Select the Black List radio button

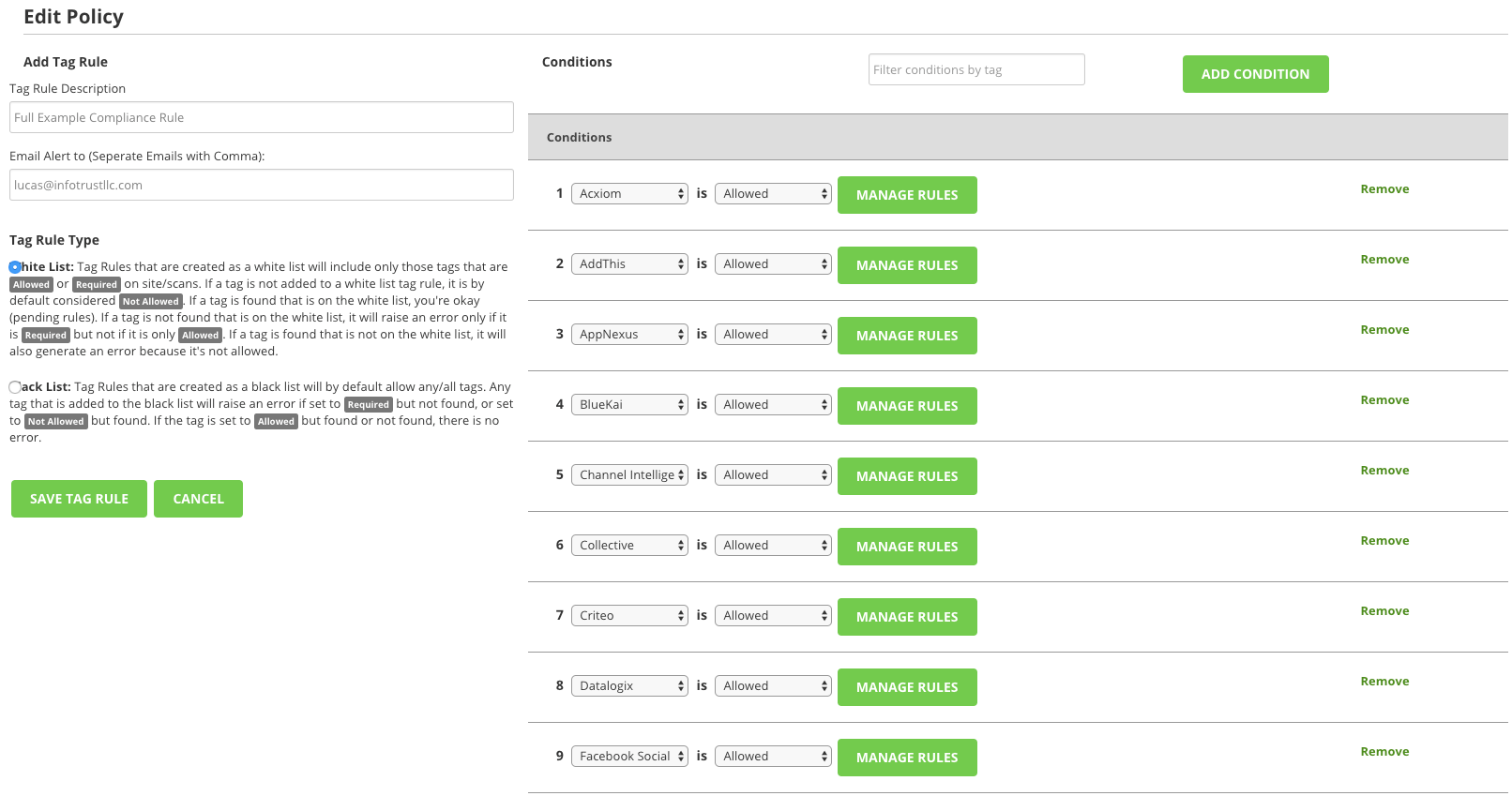click(15, 387)
